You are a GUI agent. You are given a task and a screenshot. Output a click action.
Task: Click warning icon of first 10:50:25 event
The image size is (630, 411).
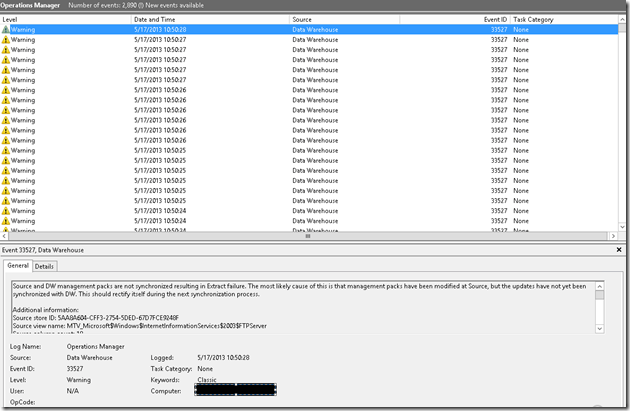click(6, 150)
